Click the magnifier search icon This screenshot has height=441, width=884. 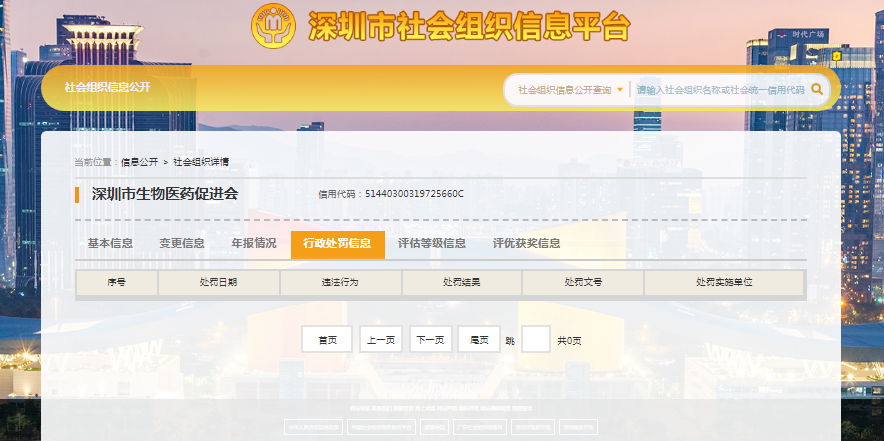[817, 89]
